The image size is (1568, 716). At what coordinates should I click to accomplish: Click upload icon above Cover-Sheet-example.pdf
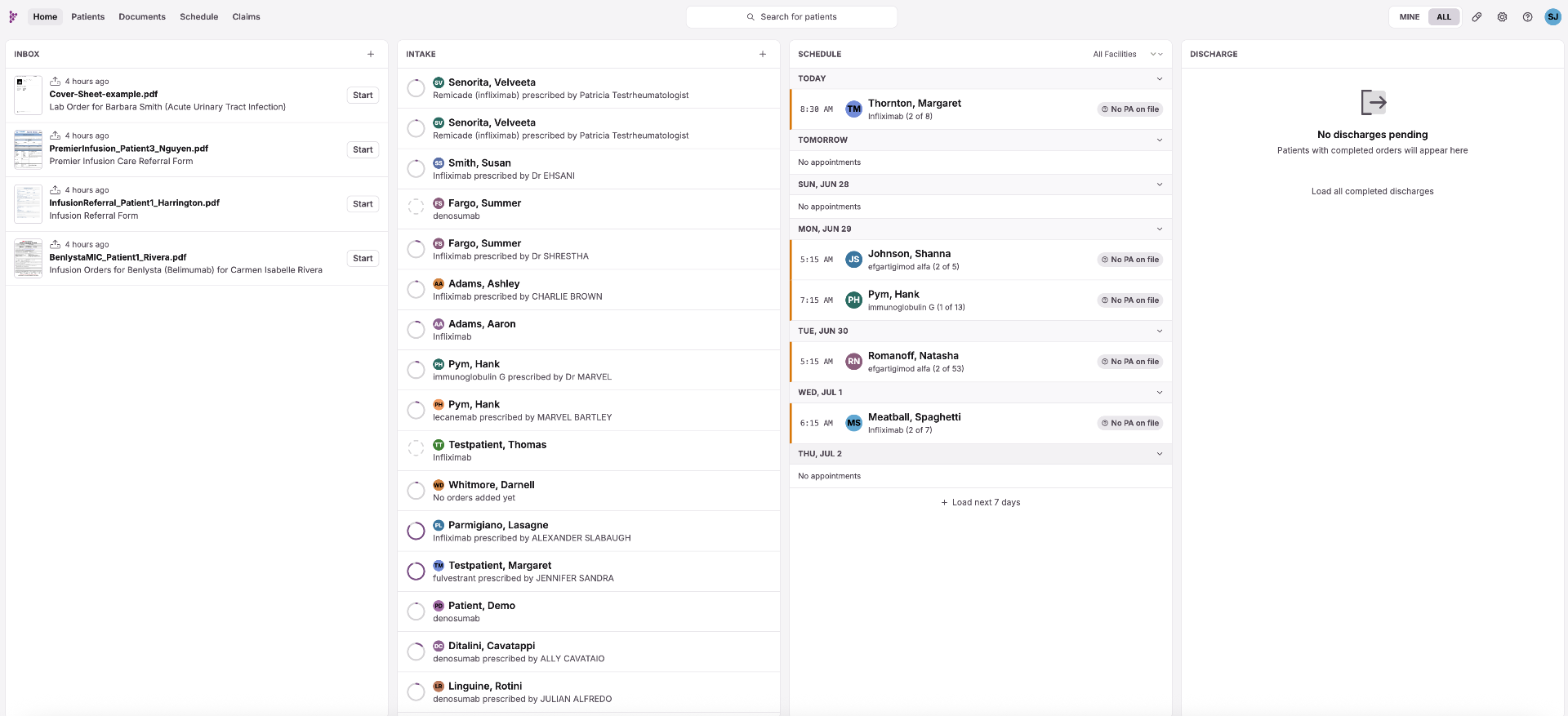click(55, 81)
